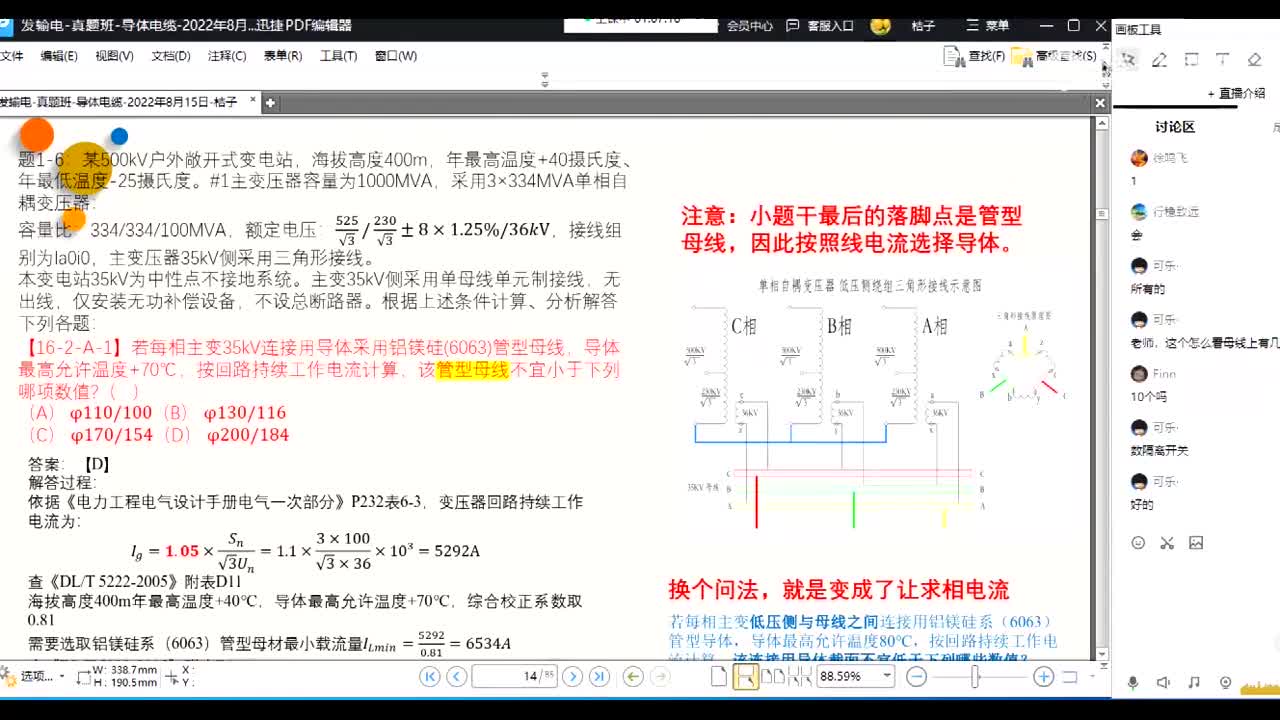Image resolution: width=1280 pixels, height=720 pixels.
Task: Choose the rectangle shape board tool
Action: coord(1191,60)
